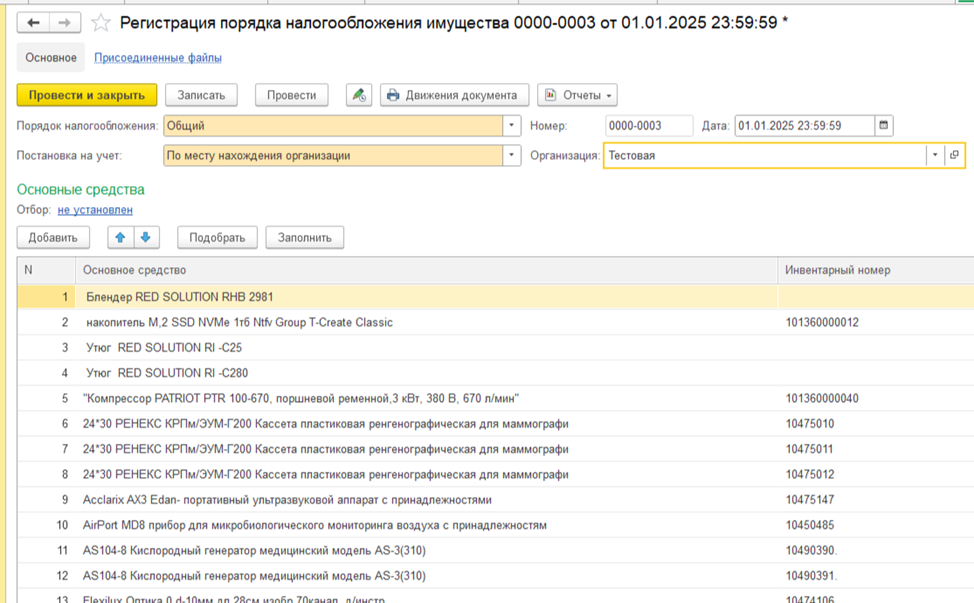Viewport: 974px width, 603px height.
Task: Click the Основное средство column header
Action: point(427,270)
